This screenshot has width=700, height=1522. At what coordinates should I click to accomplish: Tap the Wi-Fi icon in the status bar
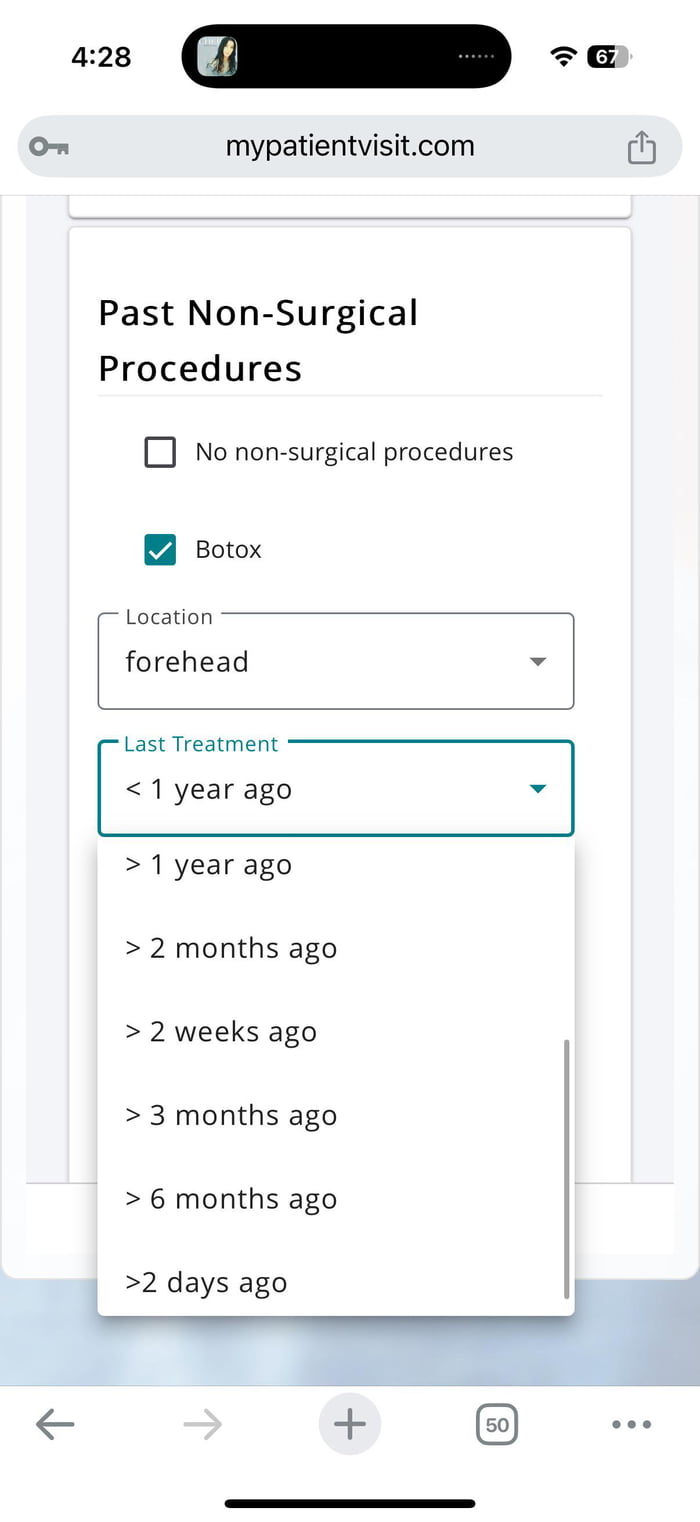563,57
